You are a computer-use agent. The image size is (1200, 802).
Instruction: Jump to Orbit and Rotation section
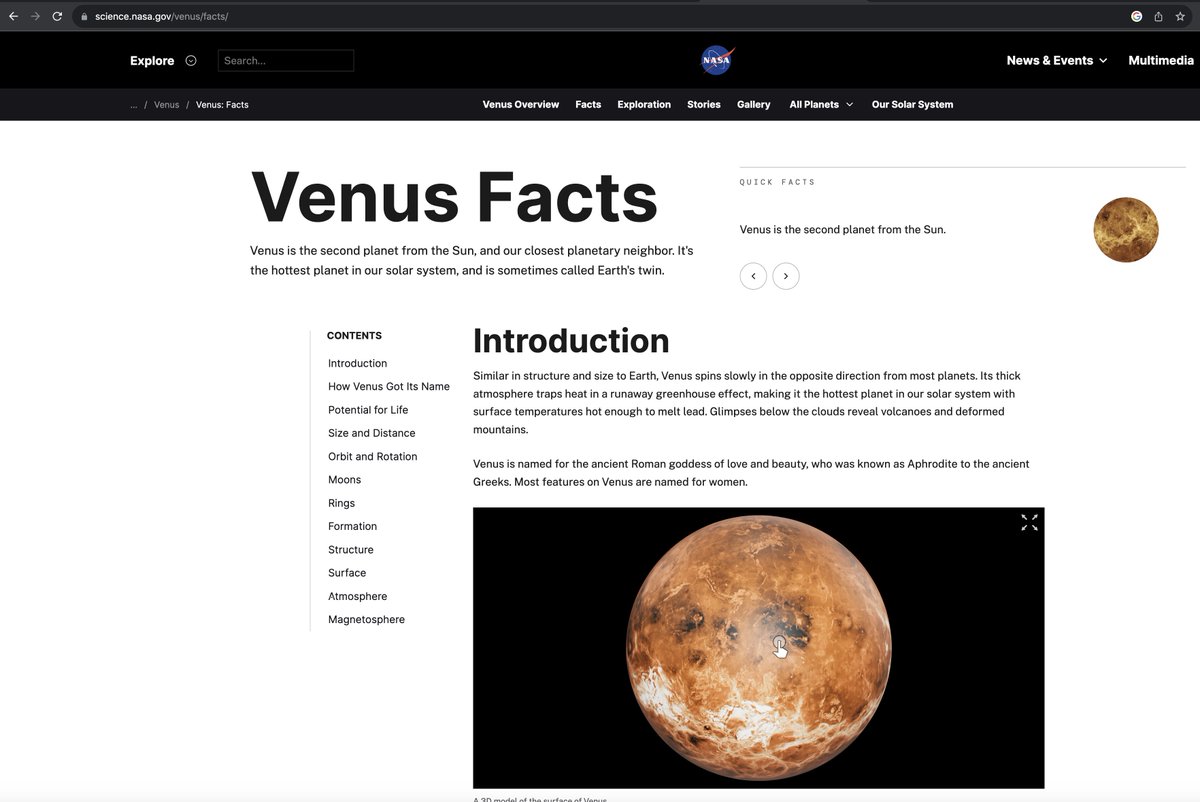pos(372,457)
